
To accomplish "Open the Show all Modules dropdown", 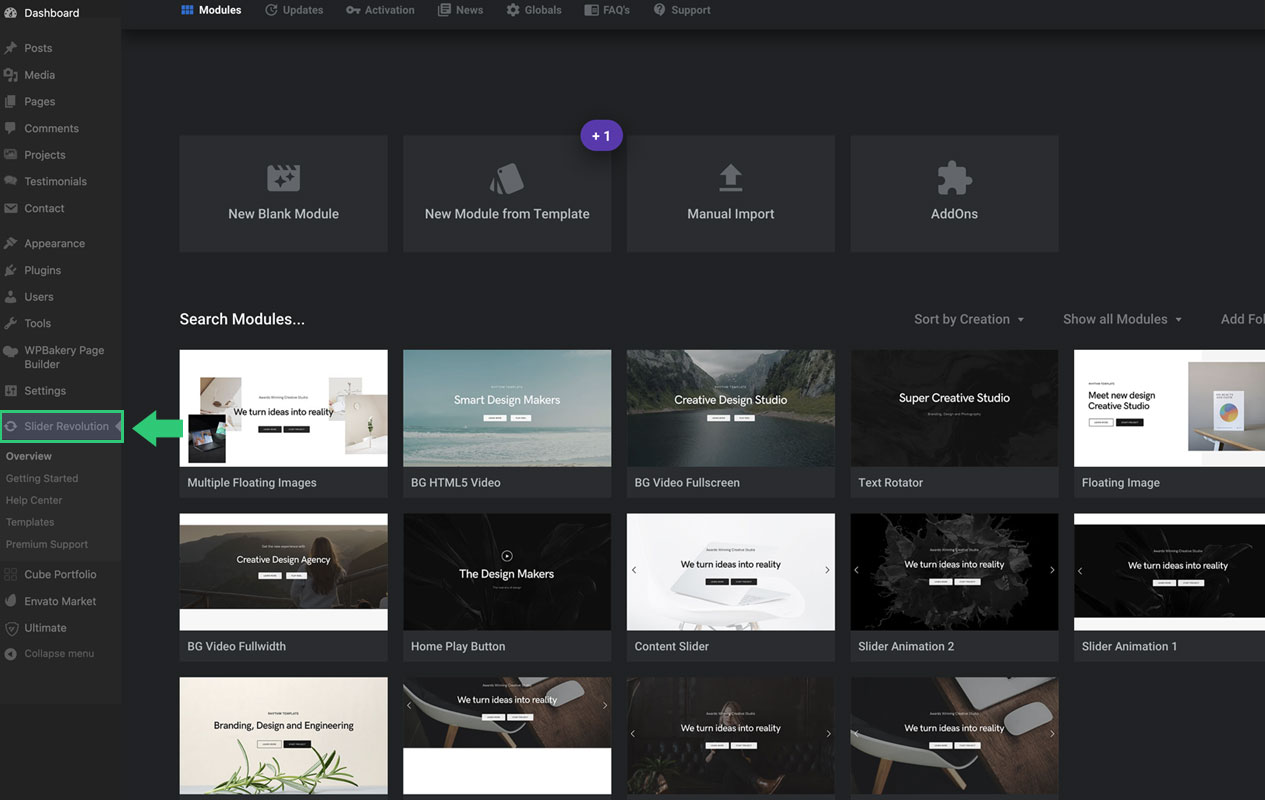I will (x=1122, y=319).
